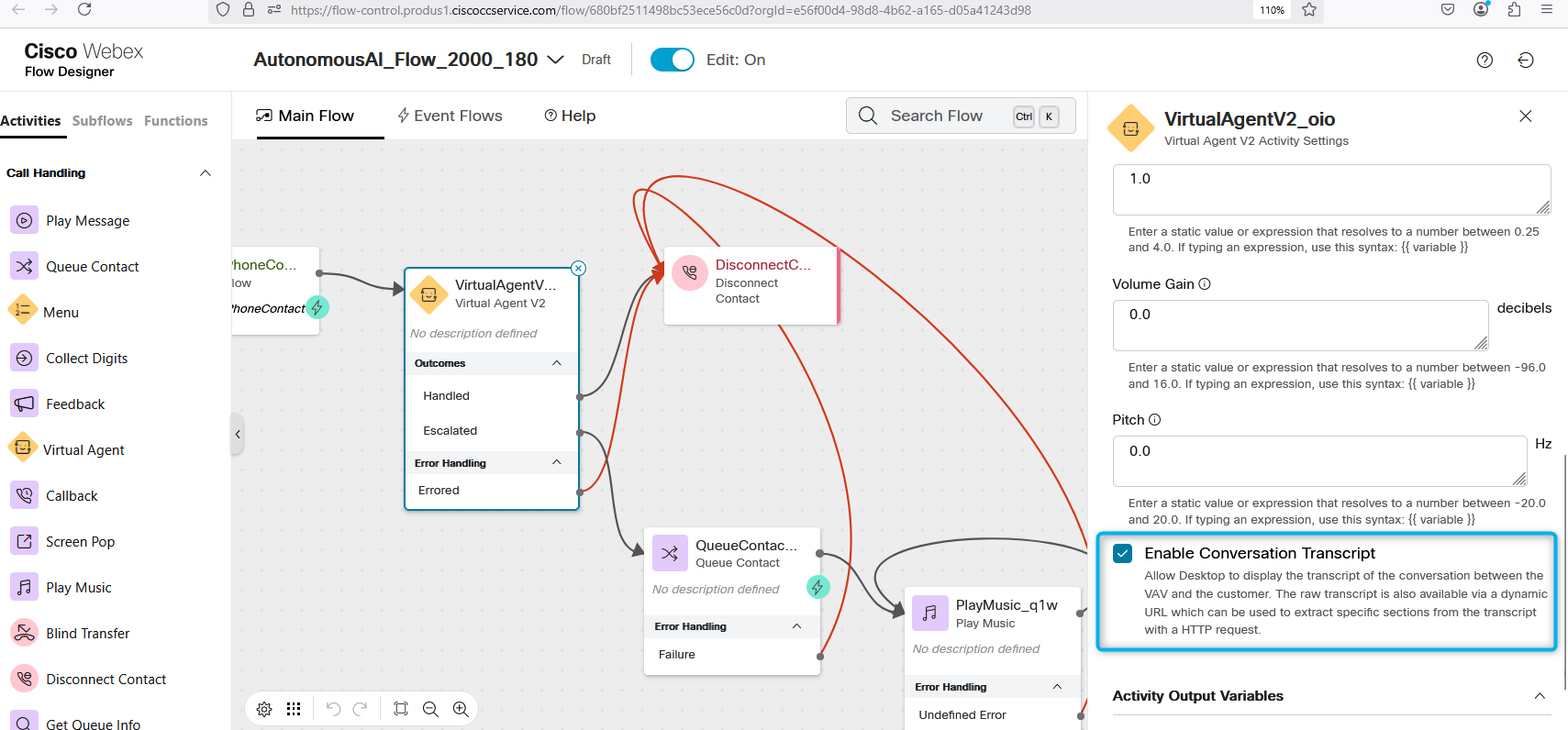The image size is (1568, 730).
Task: Switch to the Event Flows tab
Action: 450,116
